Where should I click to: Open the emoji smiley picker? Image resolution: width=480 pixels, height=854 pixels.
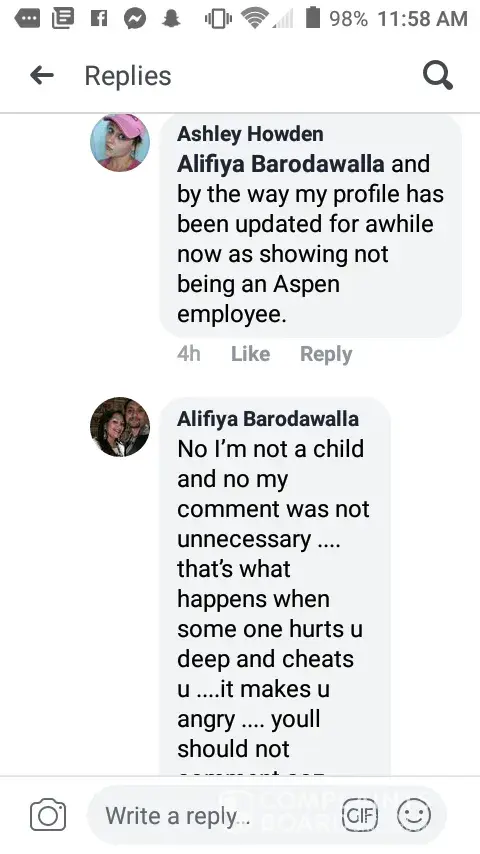pyautogui.click(x=414, y=815)
